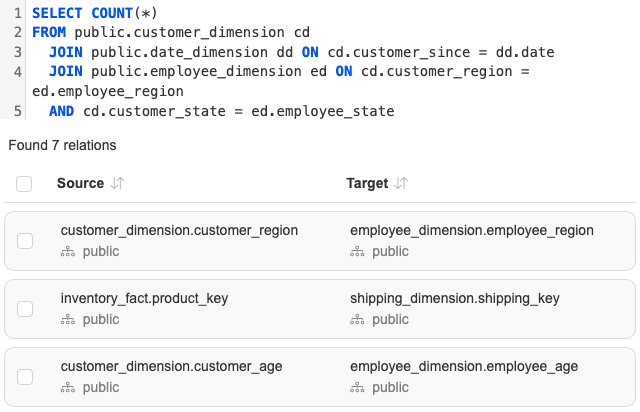
Task: Click the sort arrows icon beside Source
Action: pyautogui.click(x=117, y=184)
